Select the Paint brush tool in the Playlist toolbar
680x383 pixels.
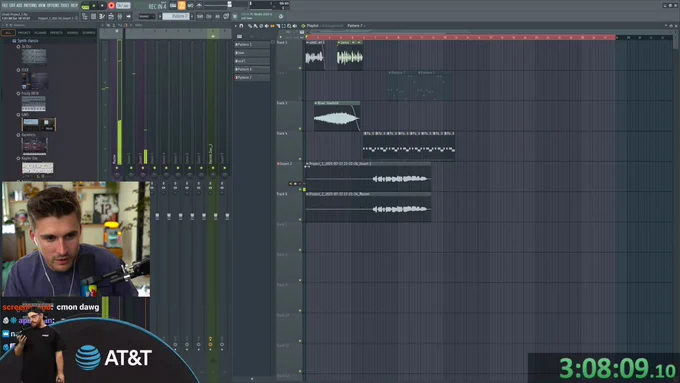pos(255,26)
